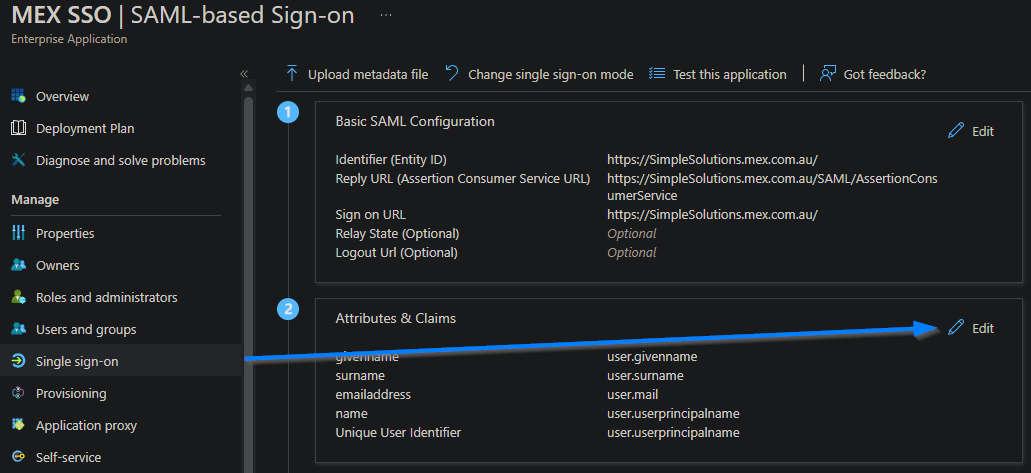Click the Self-service icon

[18, 457]
